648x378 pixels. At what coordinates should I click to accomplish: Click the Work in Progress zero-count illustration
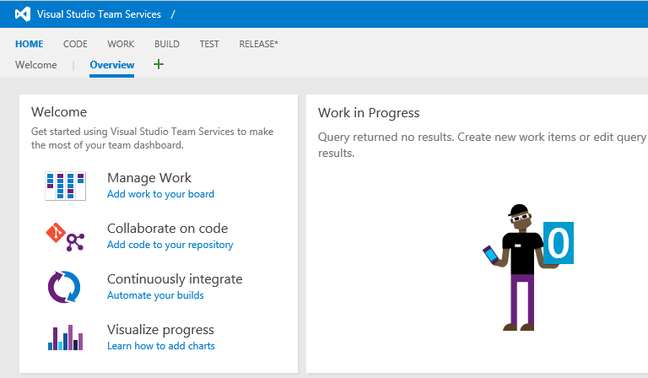(528, 267)
